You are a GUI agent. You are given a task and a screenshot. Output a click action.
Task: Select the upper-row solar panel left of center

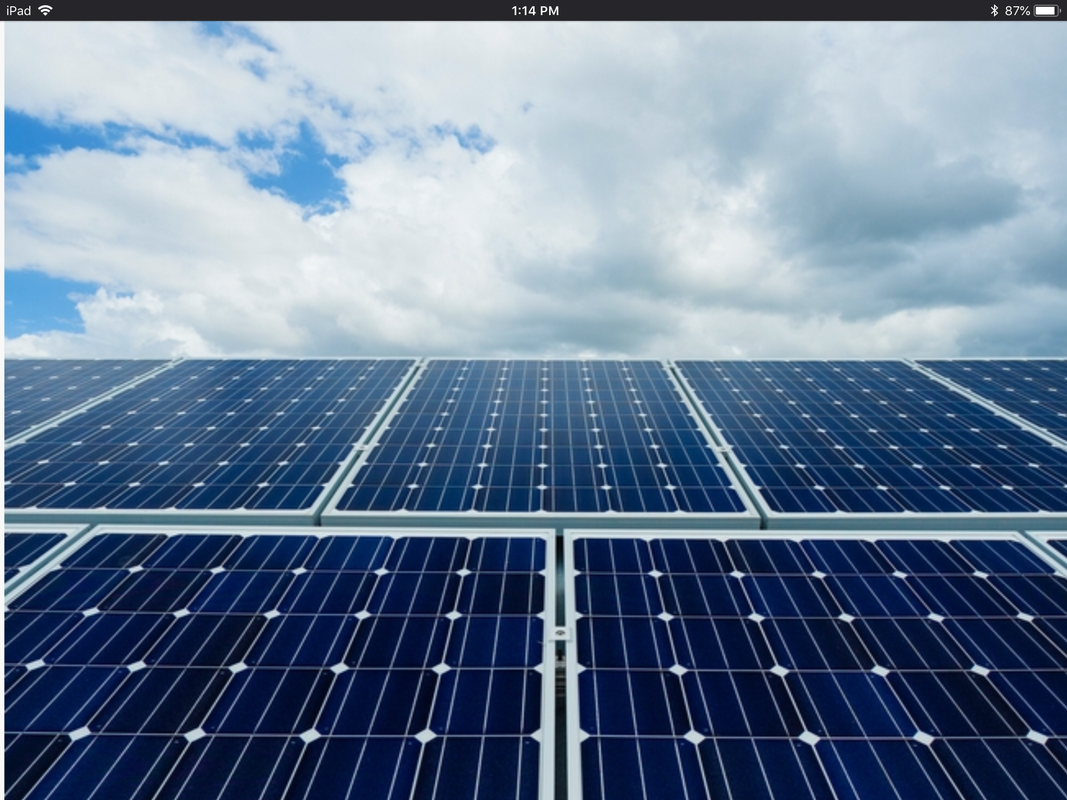[x=210, y=435]
